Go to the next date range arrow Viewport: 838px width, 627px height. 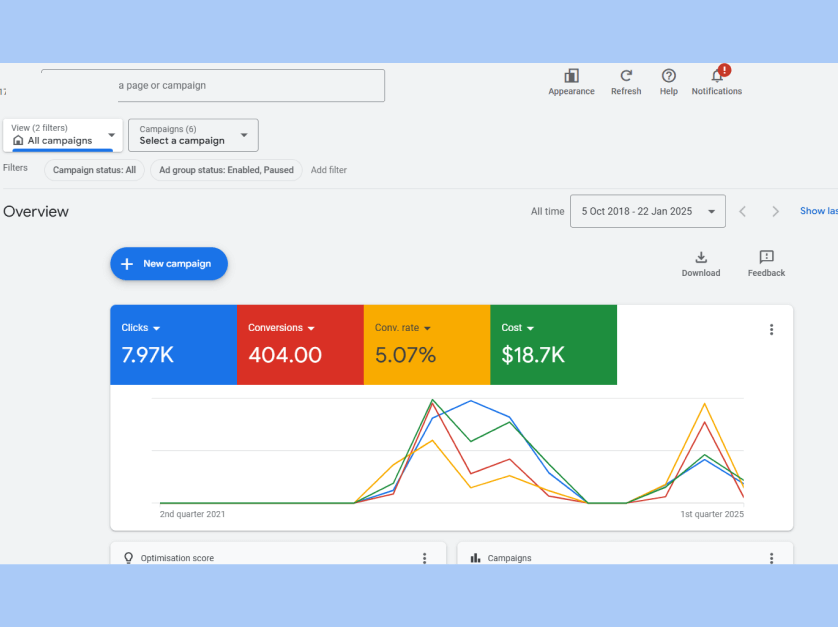pyautogui.click(x=775, y=212)
